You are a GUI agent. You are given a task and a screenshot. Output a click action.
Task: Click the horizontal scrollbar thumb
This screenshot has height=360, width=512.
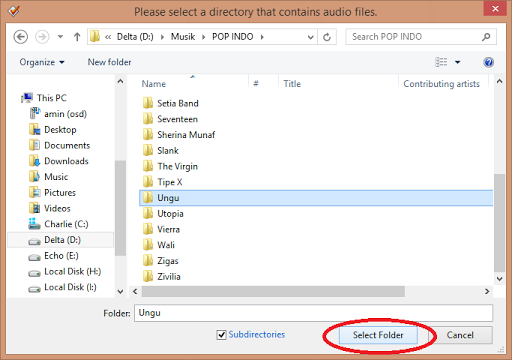point(273,292)
